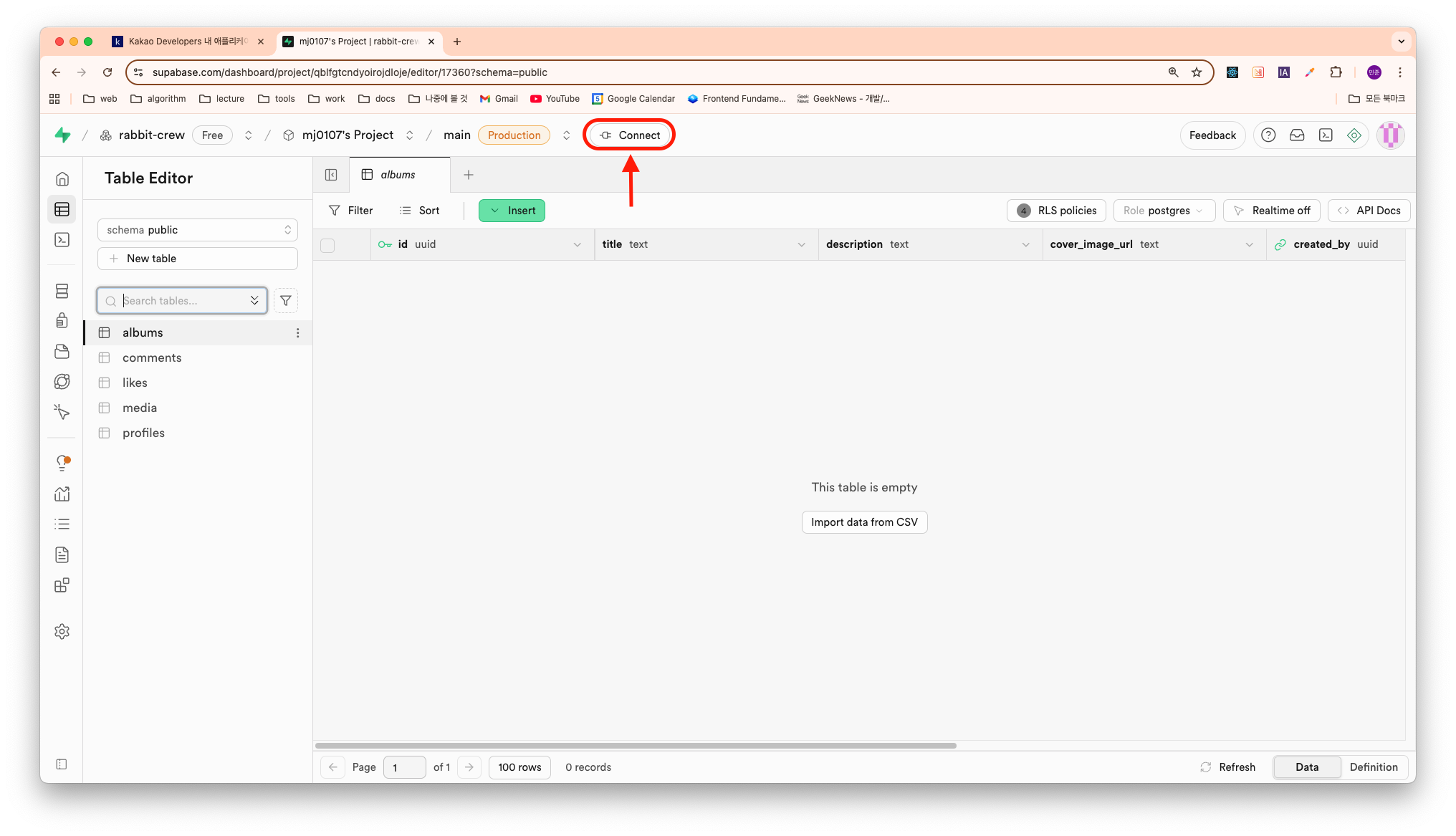Image resolution: width=1456 pixels, height=836 pixels.
Task: Click the Connect button
Action: click(x=629, y=135)
